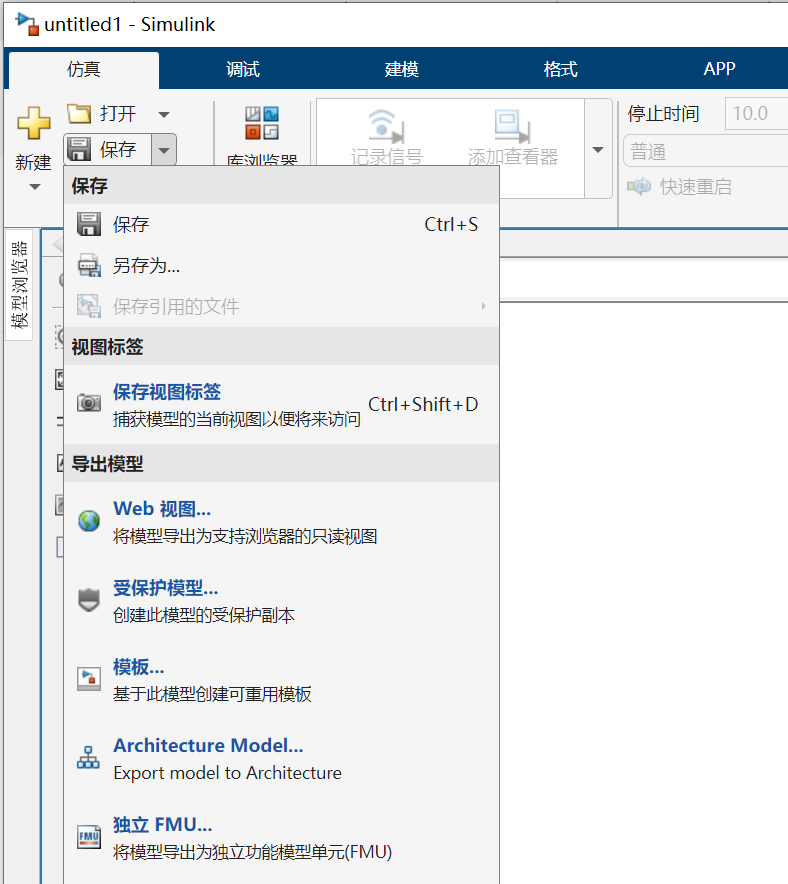
Task: Click the Save floppy disk toolbar icon
Action: pyautogui.click(x=79, y=149)
